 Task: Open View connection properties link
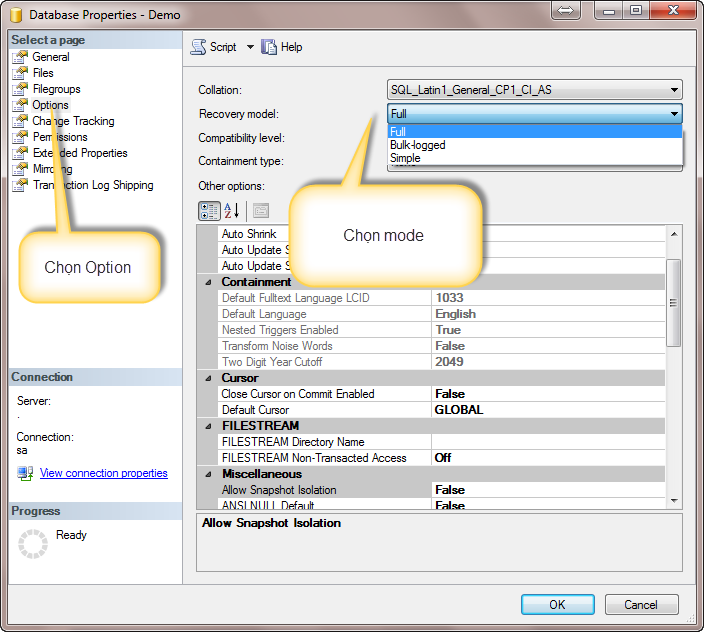104,473
